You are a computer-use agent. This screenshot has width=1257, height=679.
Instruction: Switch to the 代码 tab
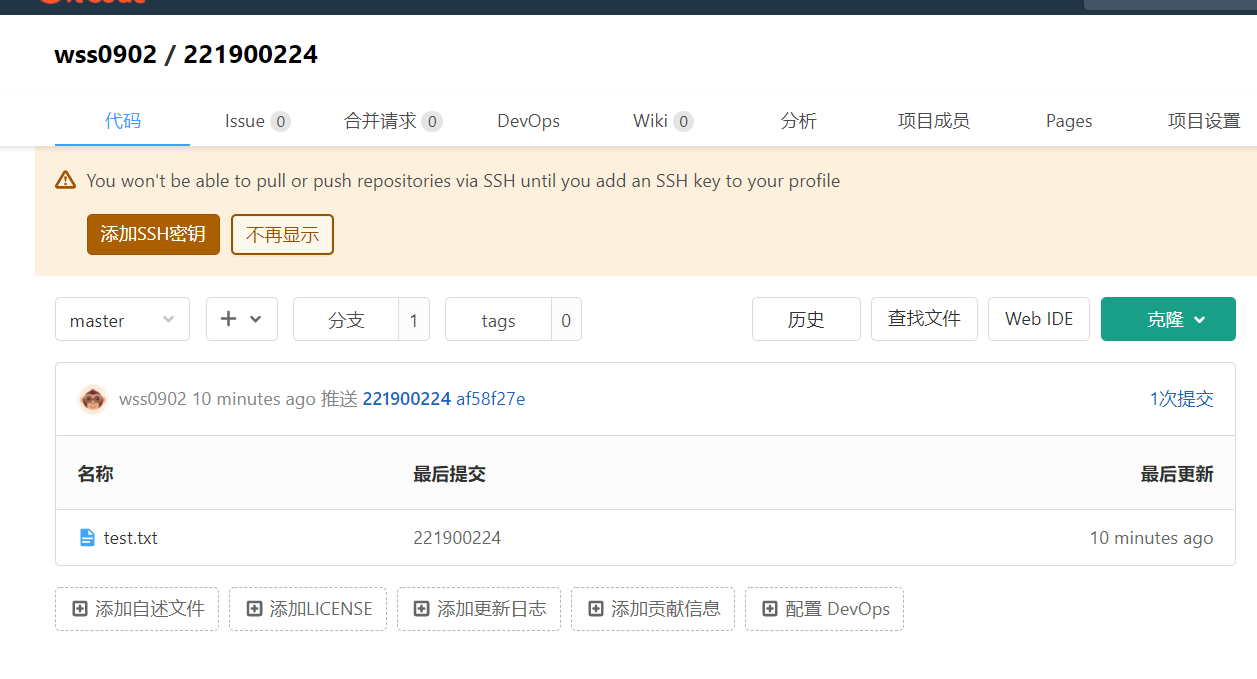coord(123,121)
